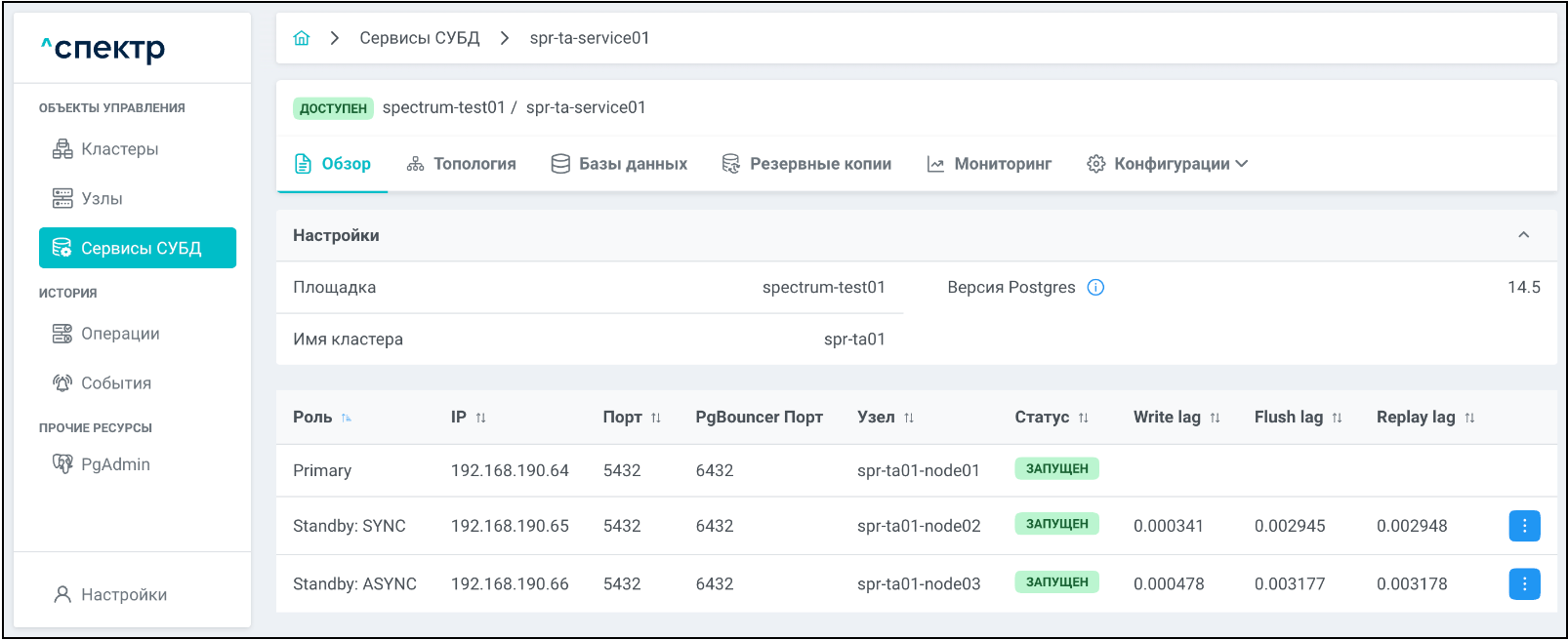Screen dimensions: 1568x640
Task: Sort table by Replay lag column
Action: (1469, 418)
